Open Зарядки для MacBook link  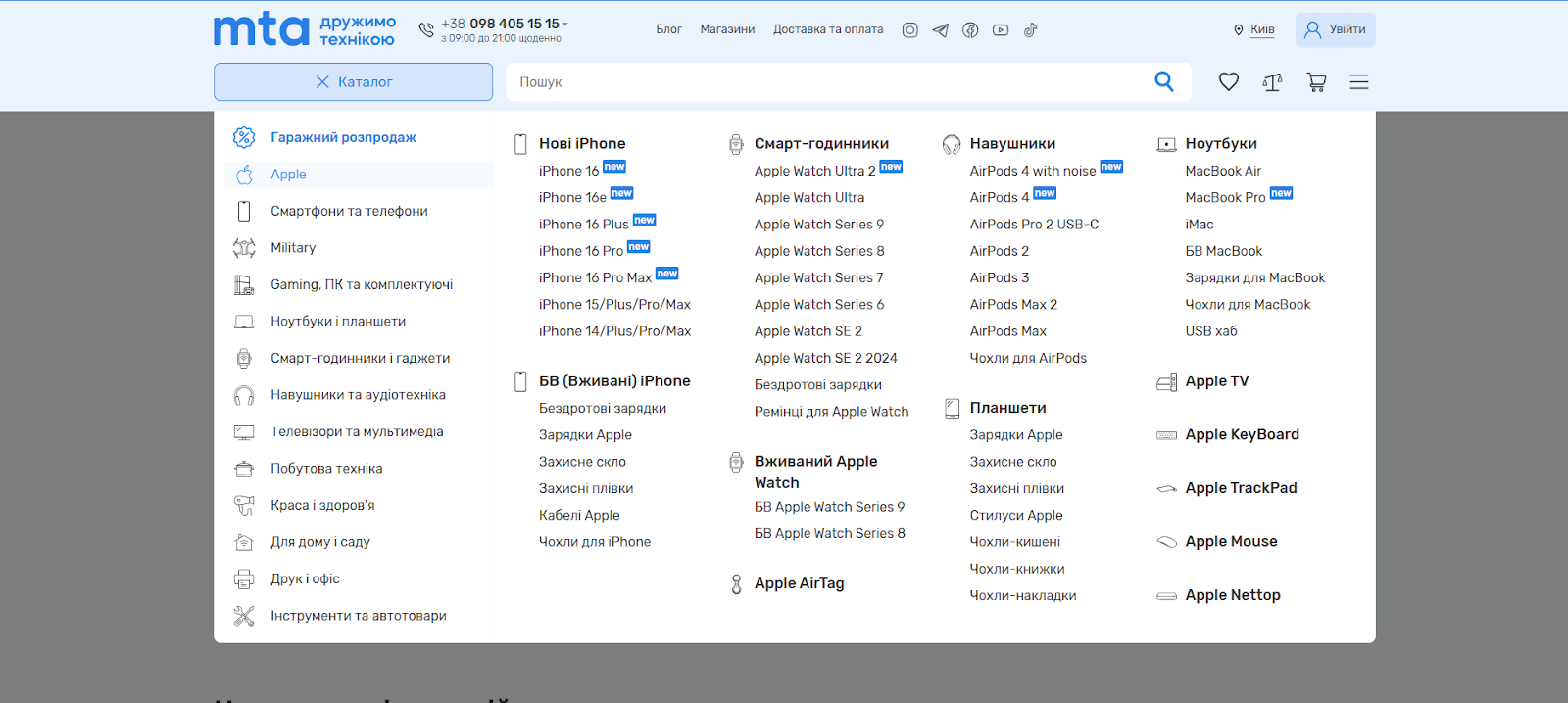pyautogui.click(x=1255, y=277)
